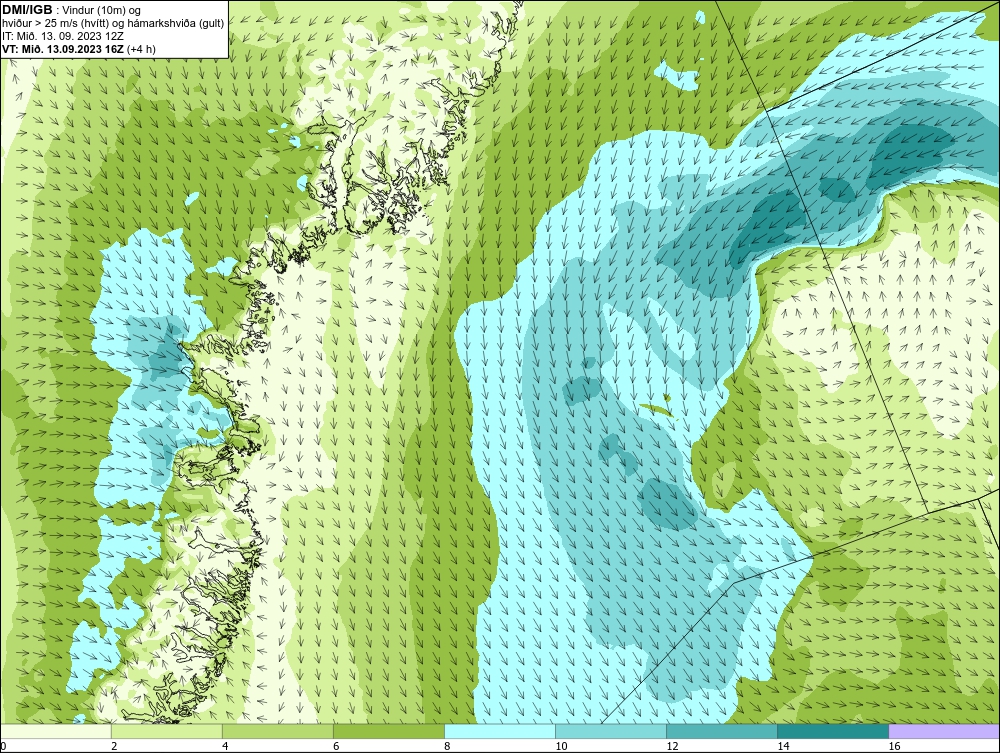
Task: Click the 'VT: Mið. 13.09.2023 16Z' line
Action: click(64, 49)
